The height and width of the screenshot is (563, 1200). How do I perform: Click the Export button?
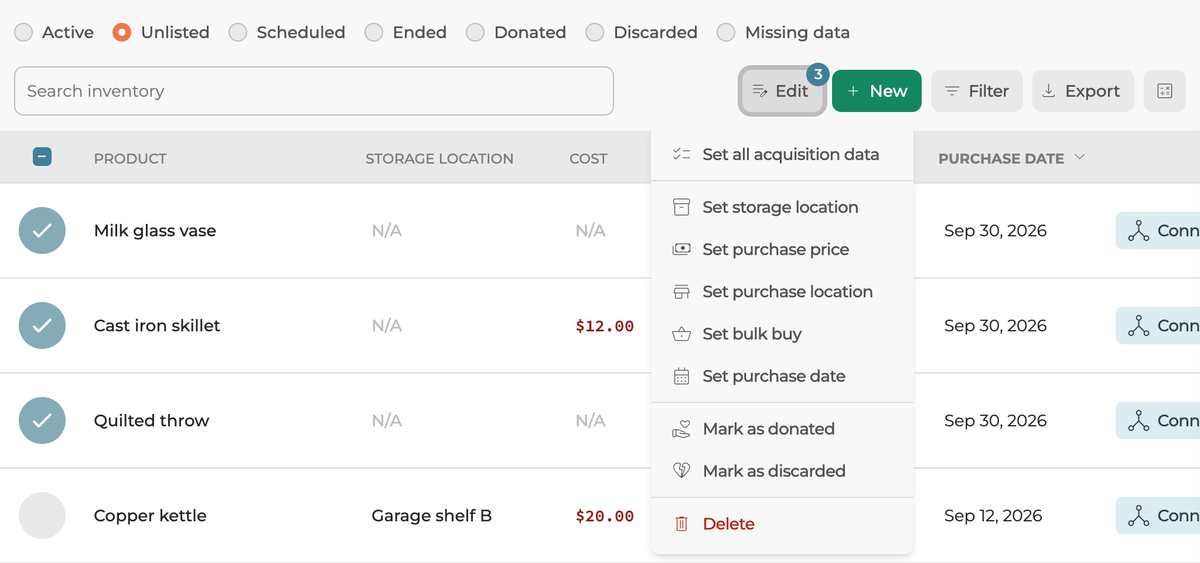coord(1083,91)
